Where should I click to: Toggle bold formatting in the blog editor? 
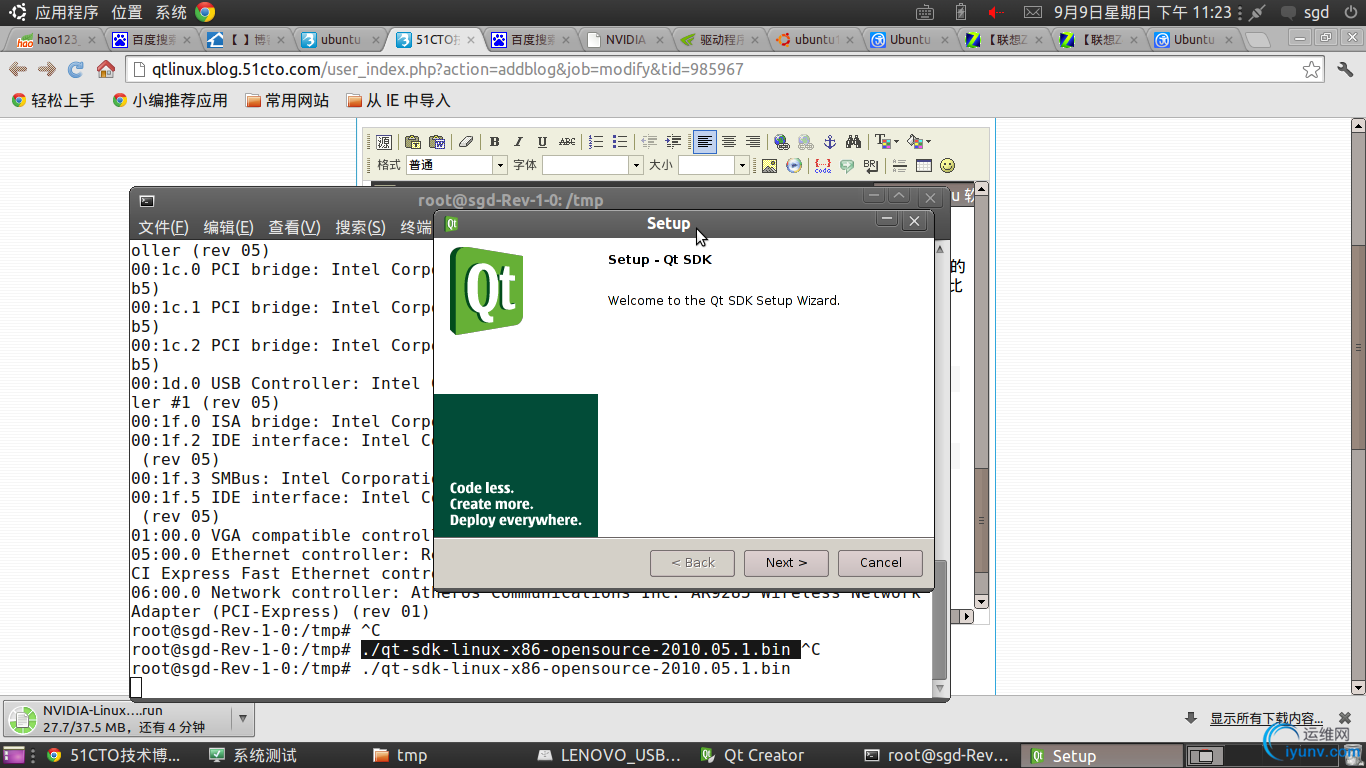point(493,142)
